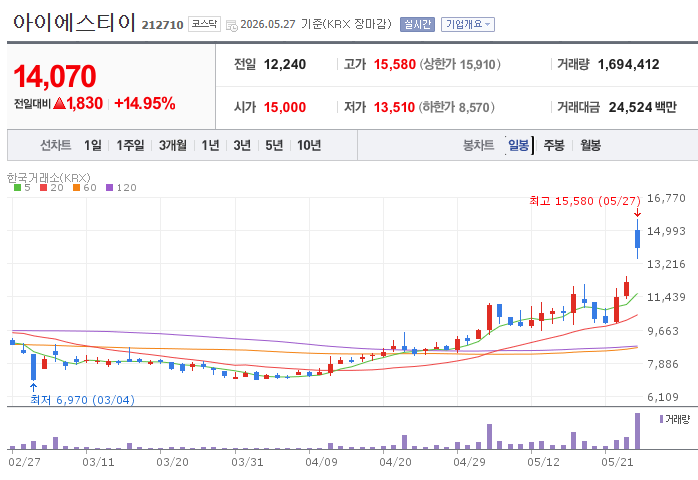
Task: Click the purple 거래량 legend swatch
Action: (661, 419)
